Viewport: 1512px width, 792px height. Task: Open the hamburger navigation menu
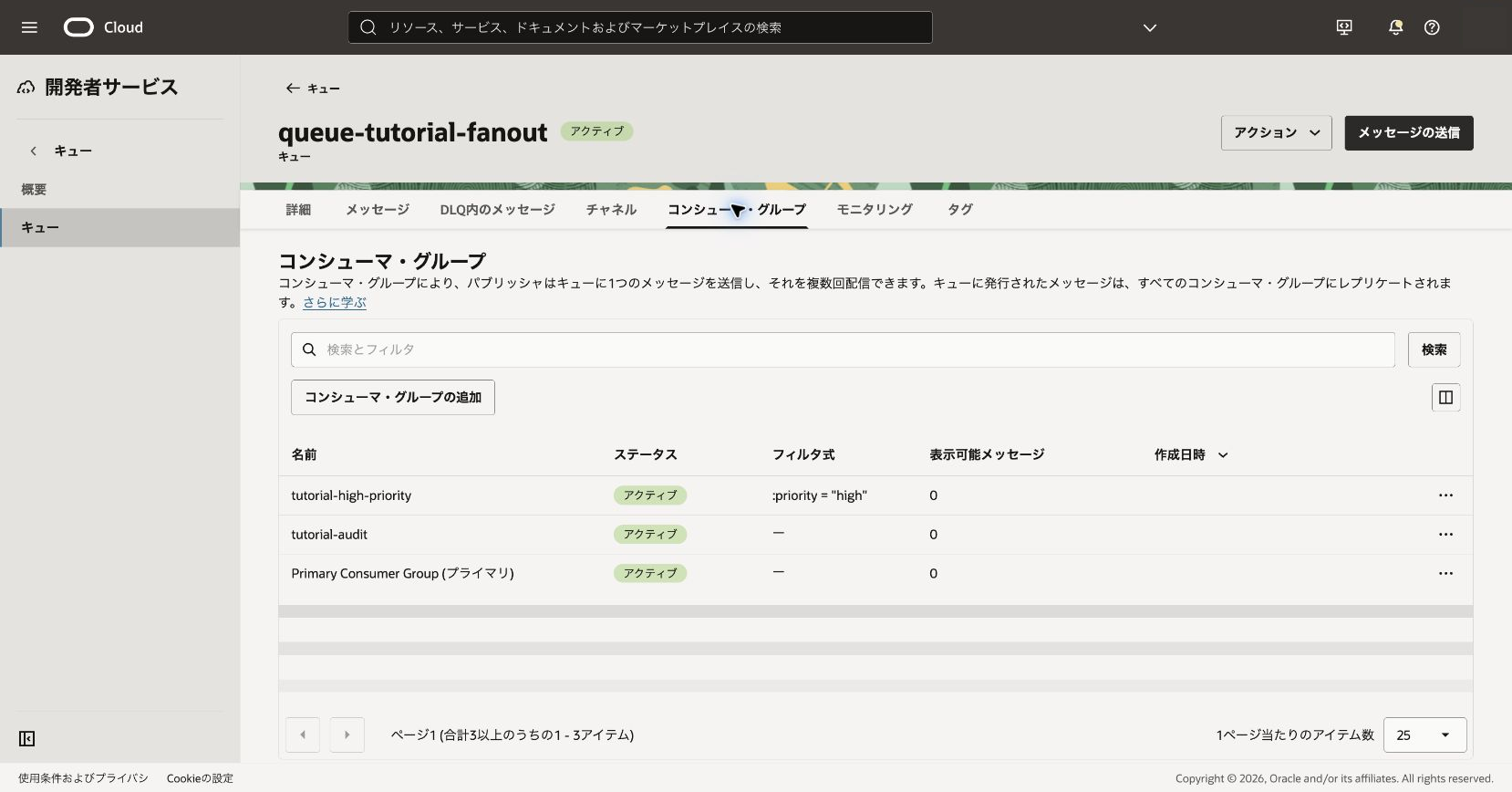pyautogui.click(x=29, y=27)
